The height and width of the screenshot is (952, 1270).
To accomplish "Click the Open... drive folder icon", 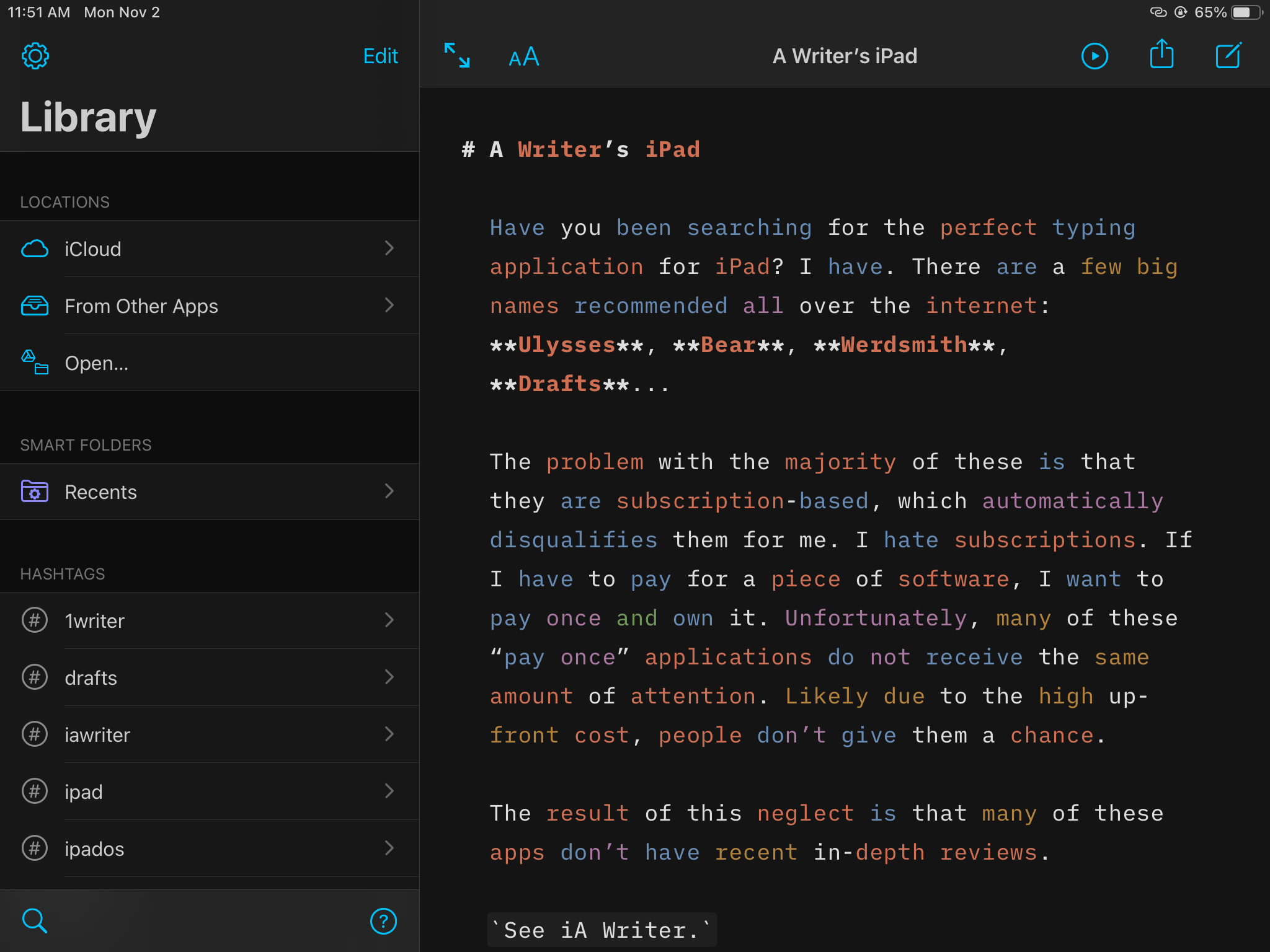I will click(x=35, y=363).
